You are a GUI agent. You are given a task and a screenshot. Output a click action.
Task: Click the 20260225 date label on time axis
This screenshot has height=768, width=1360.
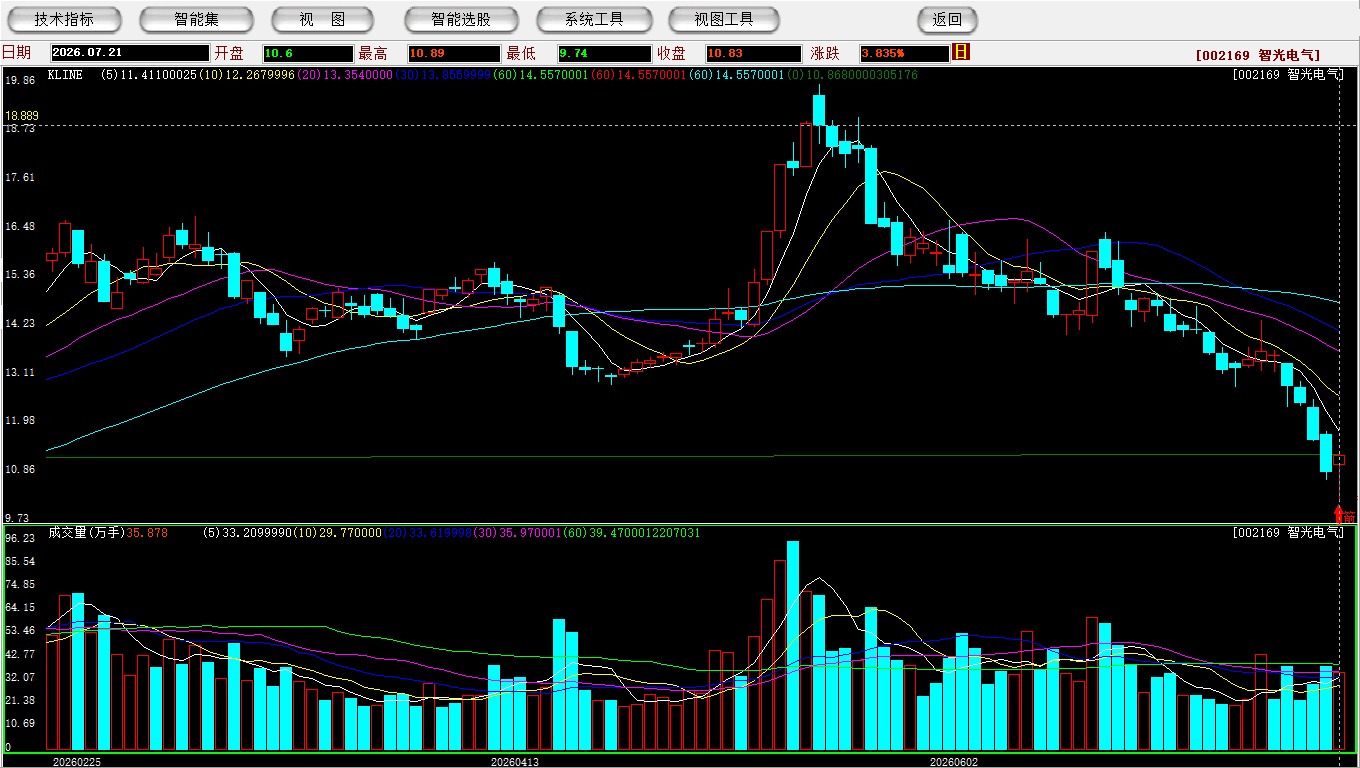pyautogui.click(x=77, y=761)
